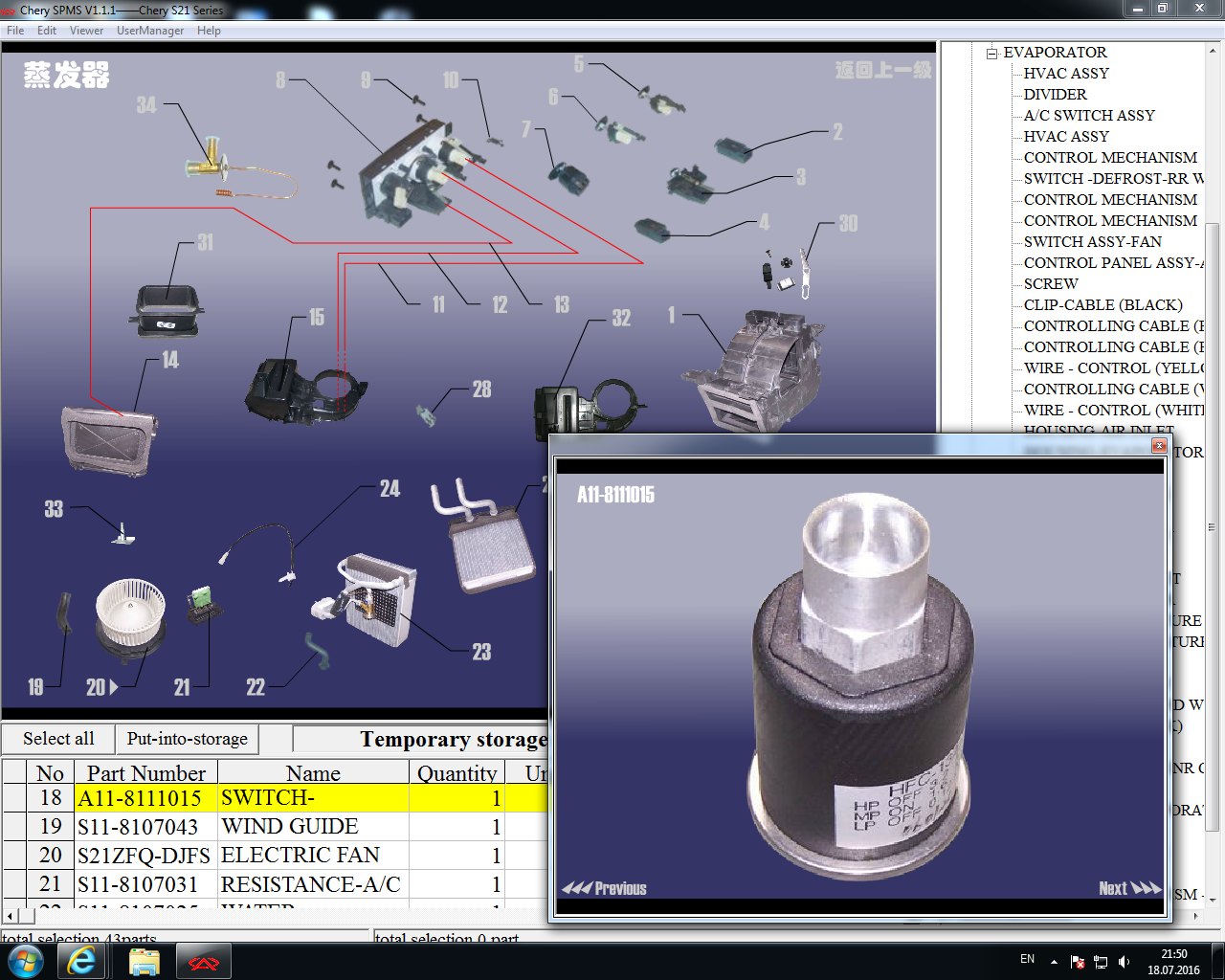
Task: Click the small clip, part 28
Action: pos(426,414)
